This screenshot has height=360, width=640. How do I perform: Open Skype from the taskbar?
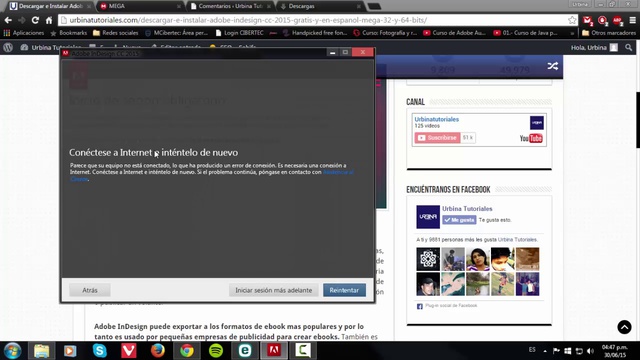coord(99,351)
